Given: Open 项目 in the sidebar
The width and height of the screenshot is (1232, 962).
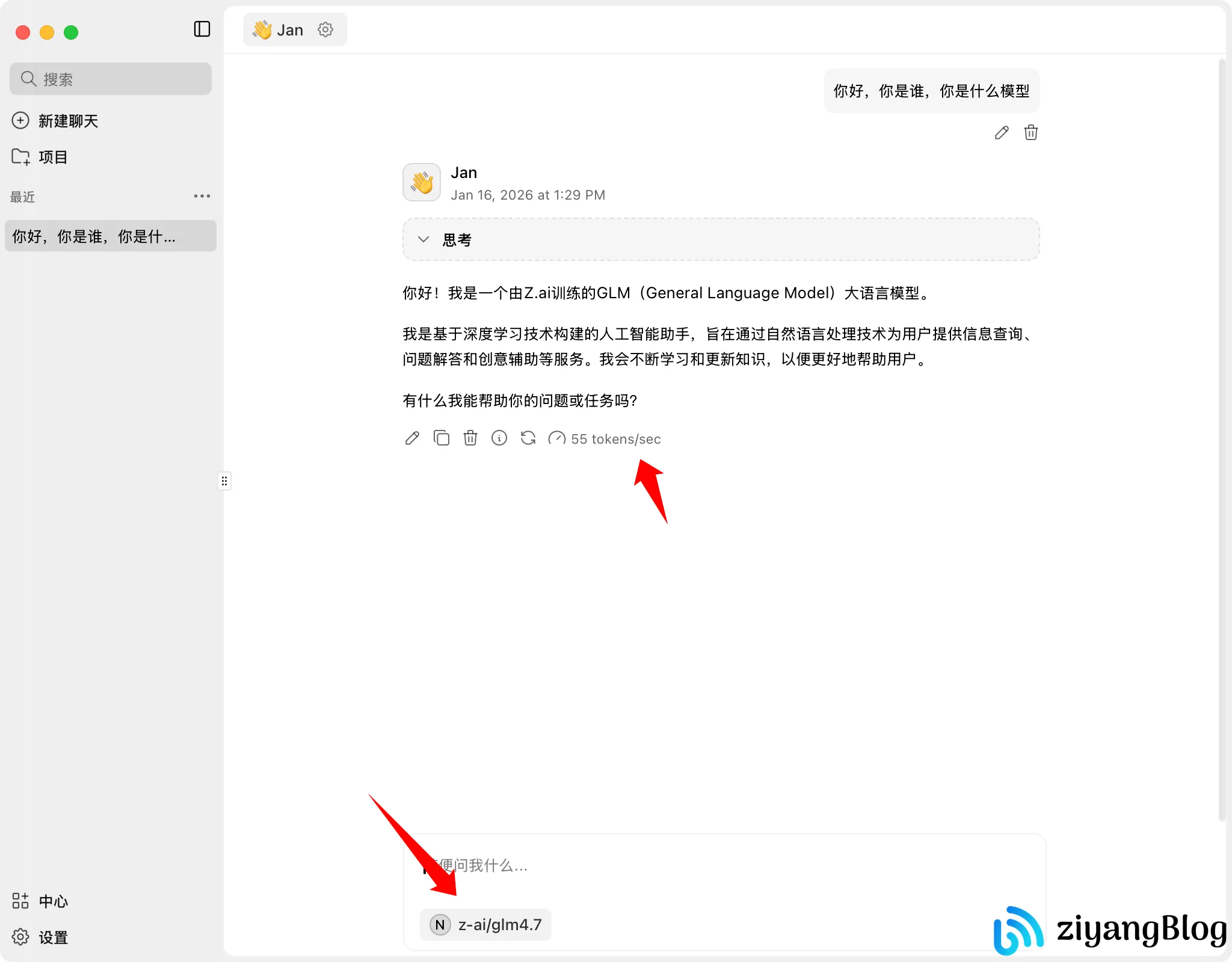Looking at the screenshot, I should click(54, 156).
